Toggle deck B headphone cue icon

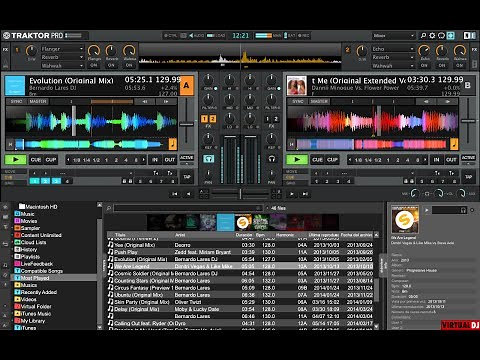(x=272, y=159)
